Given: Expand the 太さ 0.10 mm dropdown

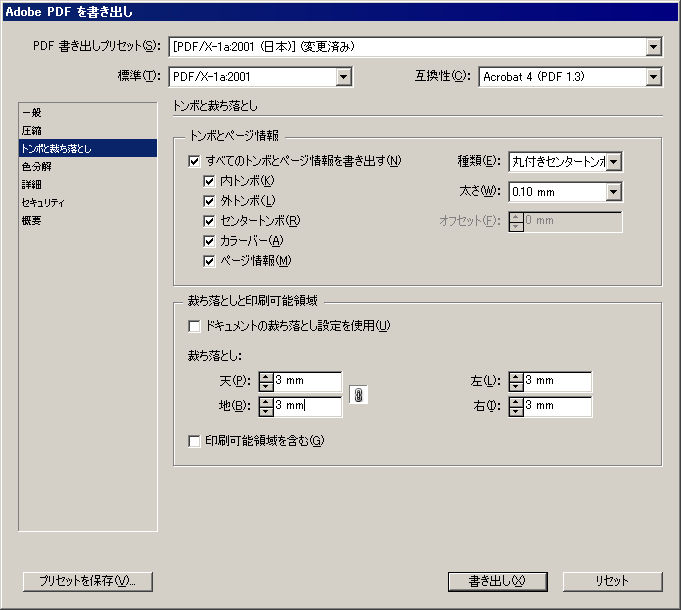Looking at the screenshot, I should tap(614, 191).
